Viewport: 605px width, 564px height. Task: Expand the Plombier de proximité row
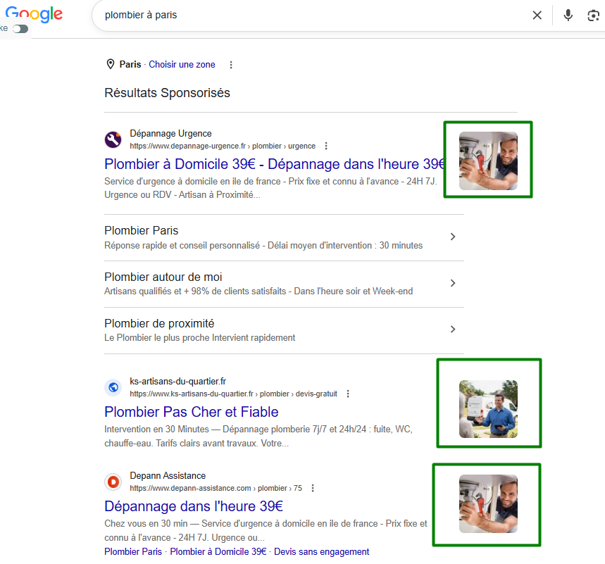click(284, 330)
